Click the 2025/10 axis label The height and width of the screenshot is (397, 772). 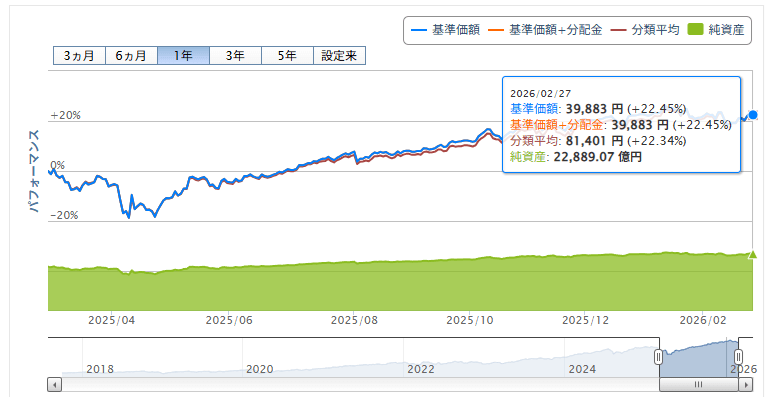pos(470,320)
